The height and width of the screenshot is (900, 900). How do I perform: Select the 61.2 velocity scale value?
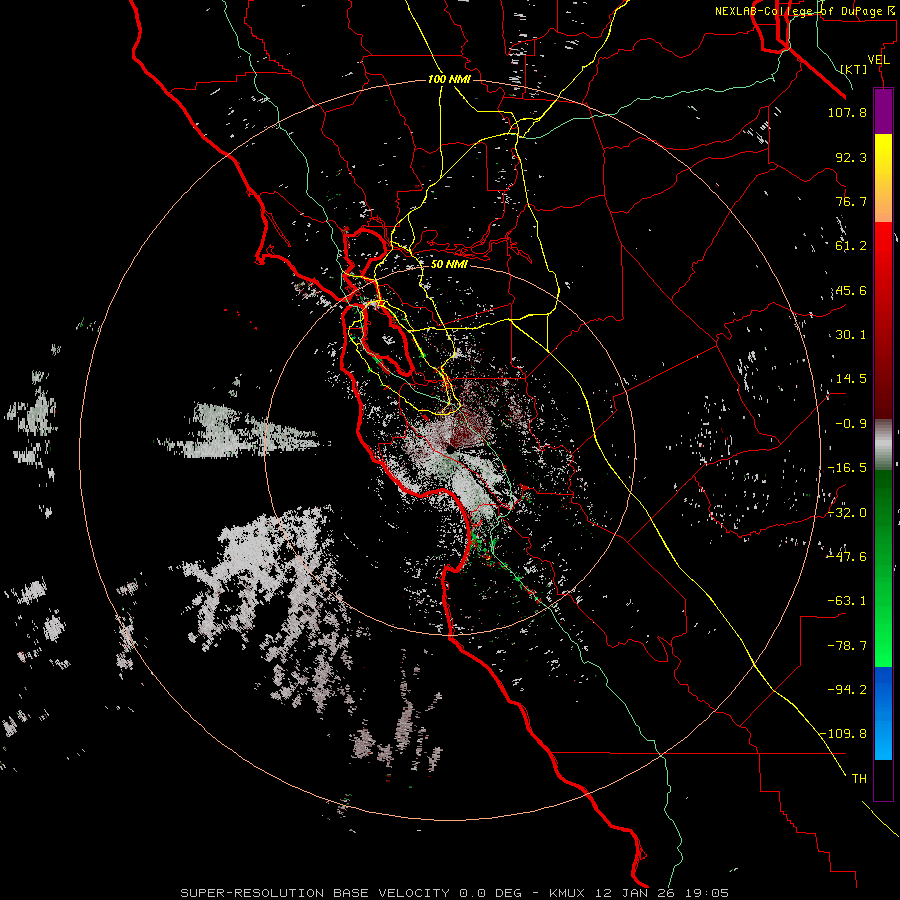tap(851, 246)
